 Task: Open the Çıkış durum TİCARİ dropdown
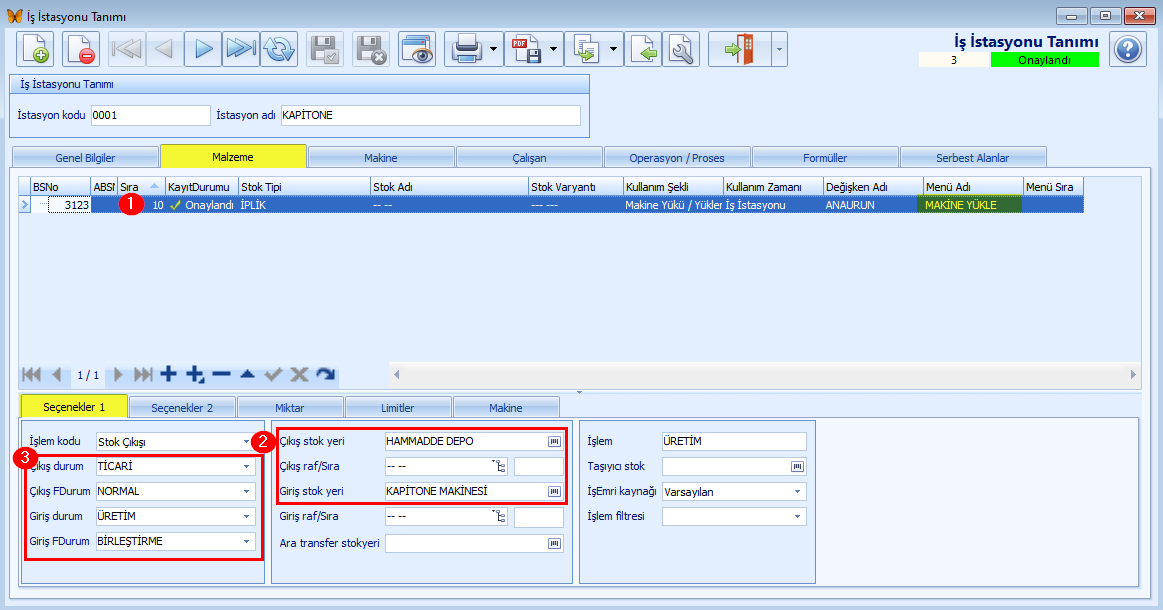(x=246, y=466)
